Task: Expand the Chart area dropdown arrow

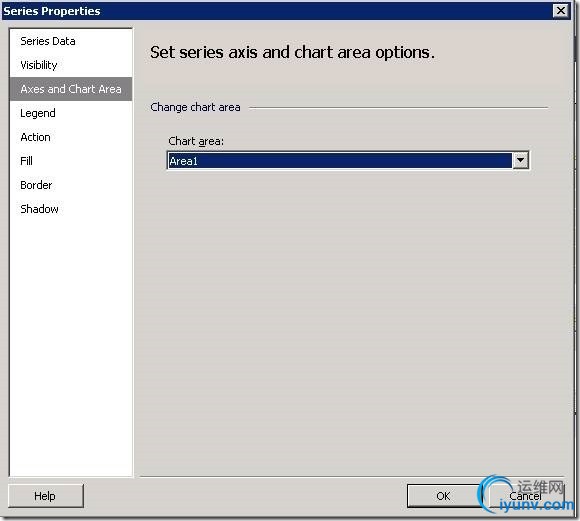Action: pos(520,161)
